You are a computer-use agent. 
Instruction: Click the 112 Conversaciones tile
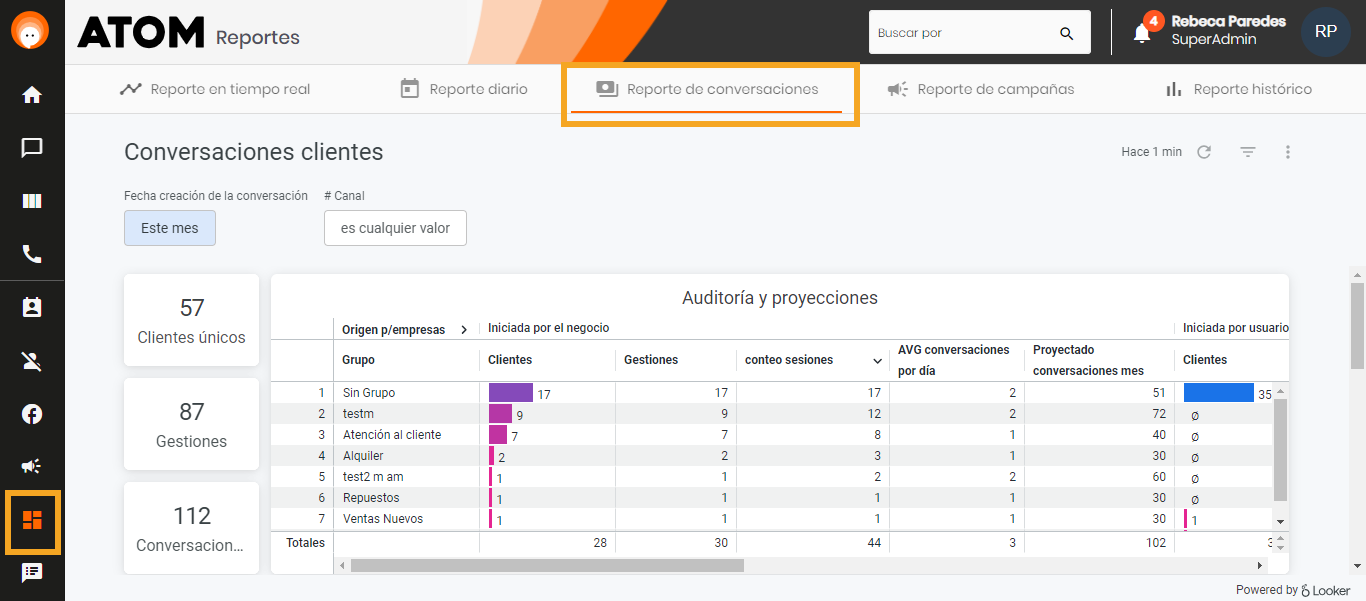191,528
